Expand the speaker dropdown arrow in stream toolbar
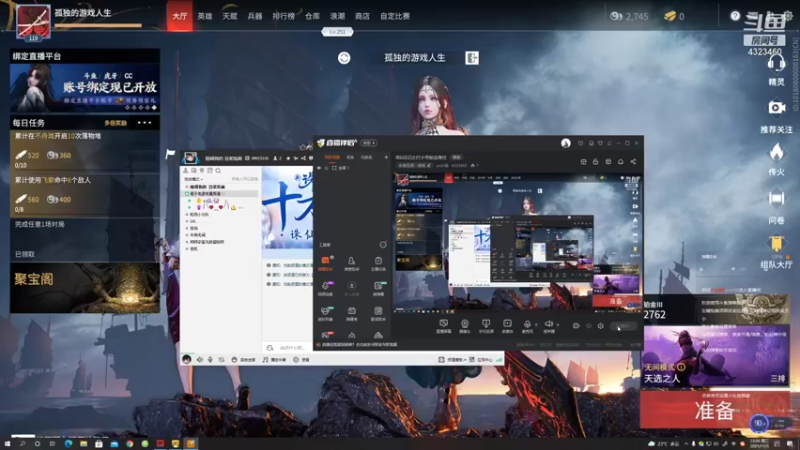The image size is (800, 450). tap(558, 324)
